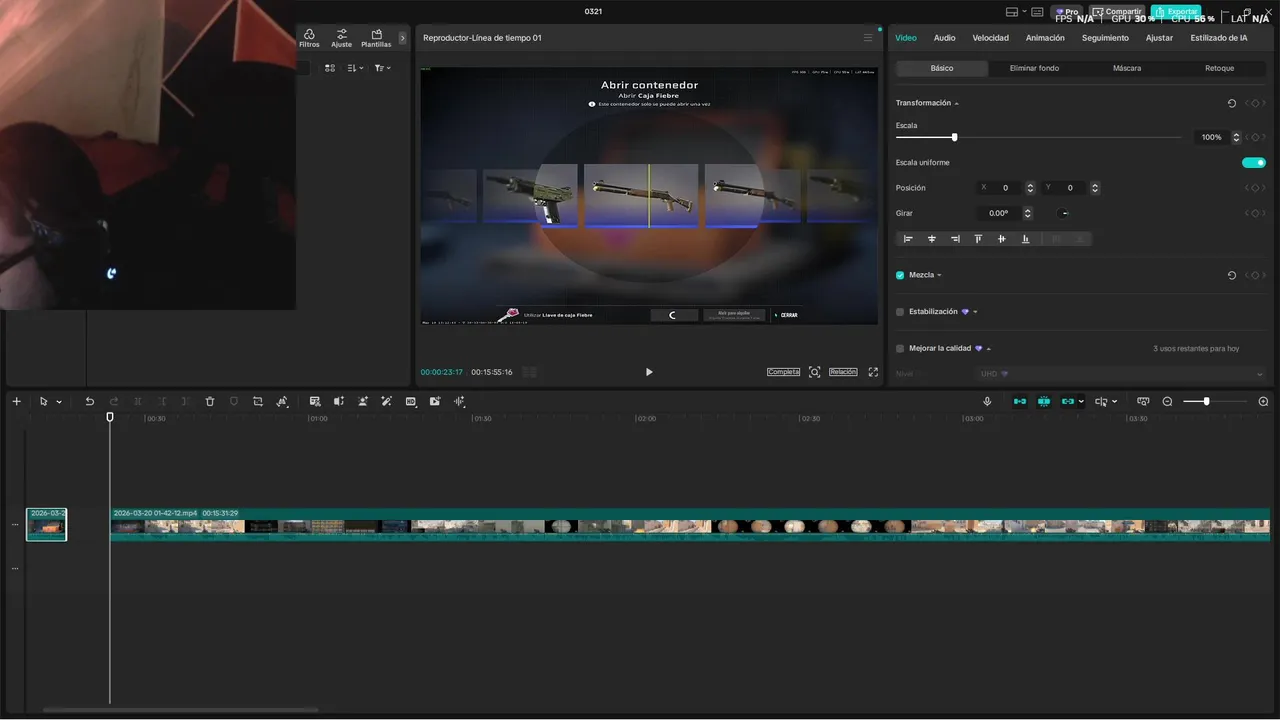This screenshot has width=1280, height=720.
Task: Play the preview video
Action: pos(649,372)
